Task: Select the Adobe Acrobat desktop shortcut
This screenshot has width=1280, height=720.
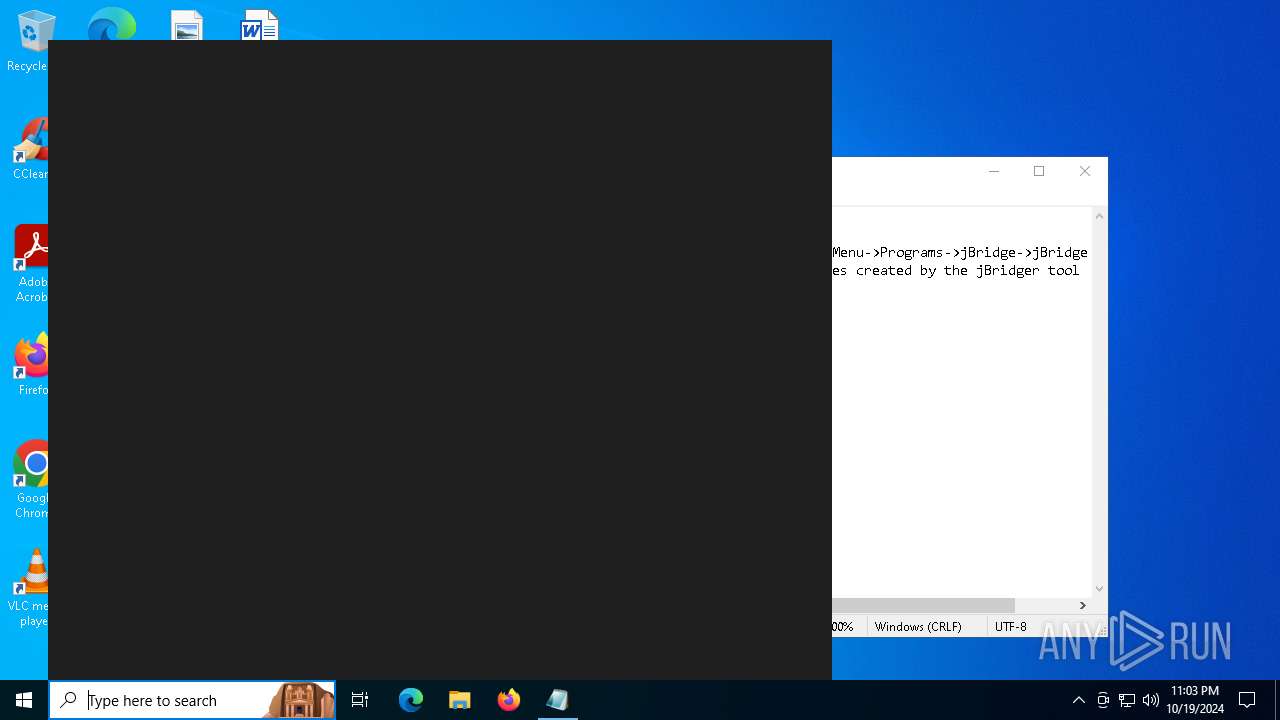Action: click(31, 264)
